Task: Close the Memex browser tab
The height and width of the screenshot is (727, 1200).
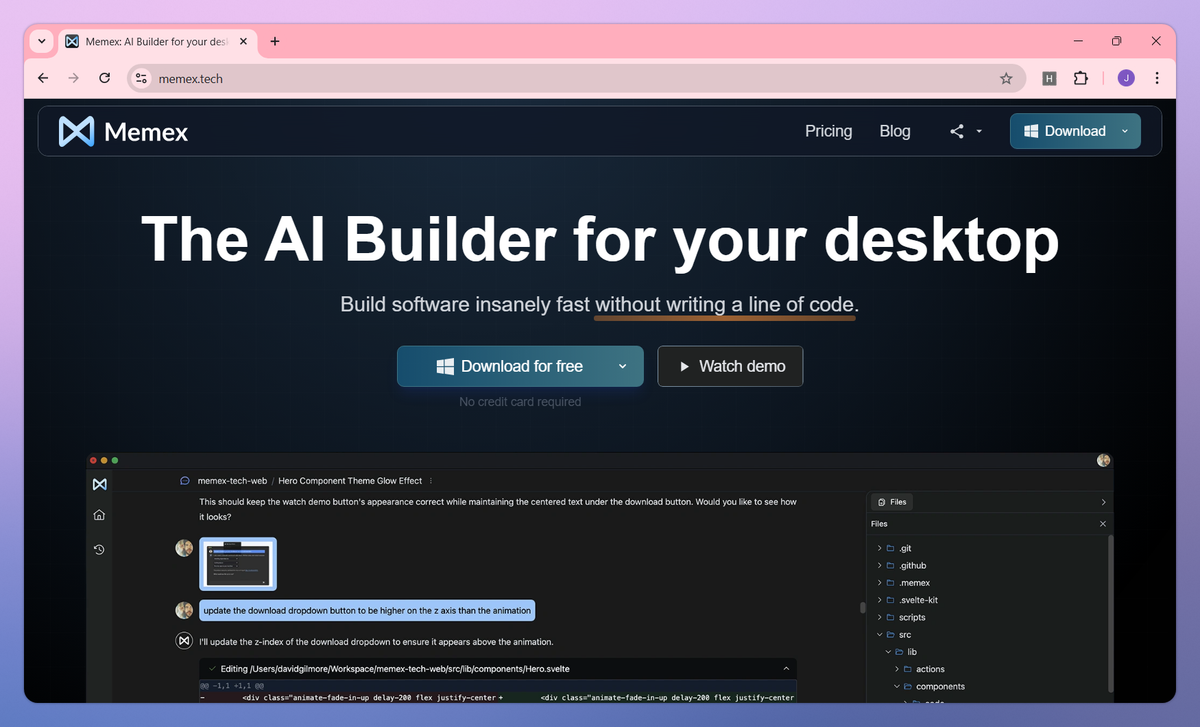Action: click(241, 41)
